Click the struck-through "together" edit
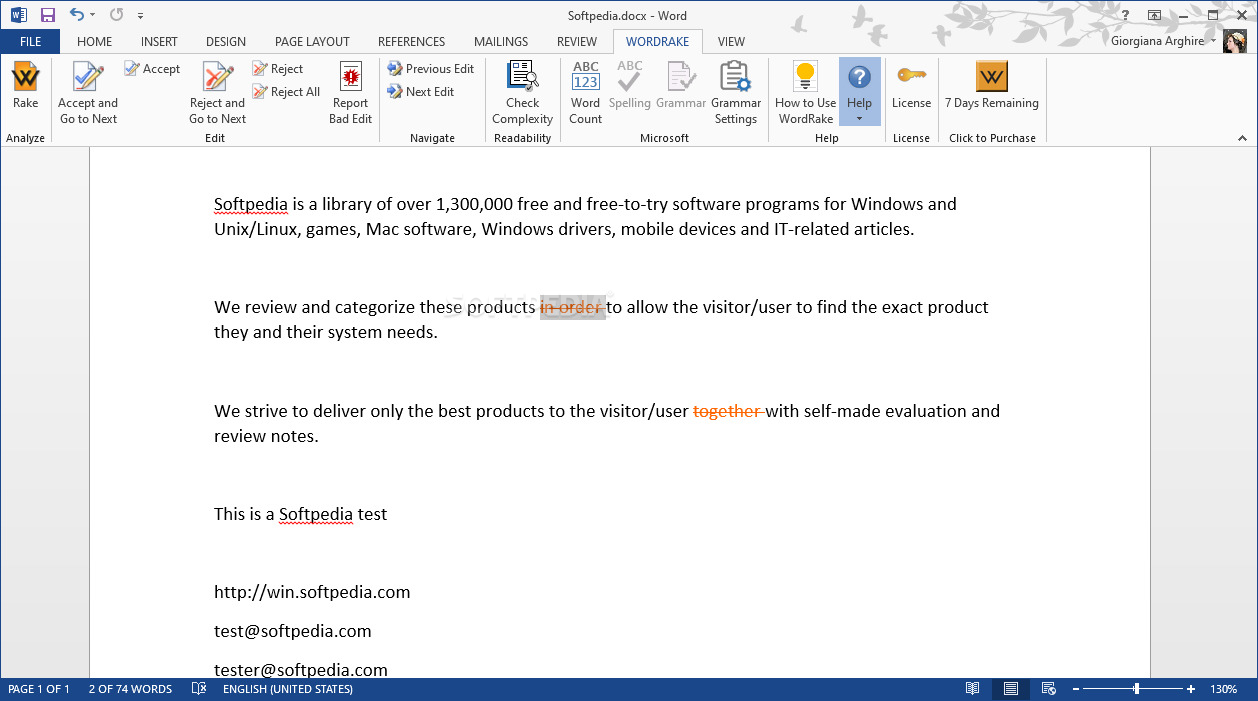Image resolution: width=1258 pixels, height=701 pixels. pos(728,411)
